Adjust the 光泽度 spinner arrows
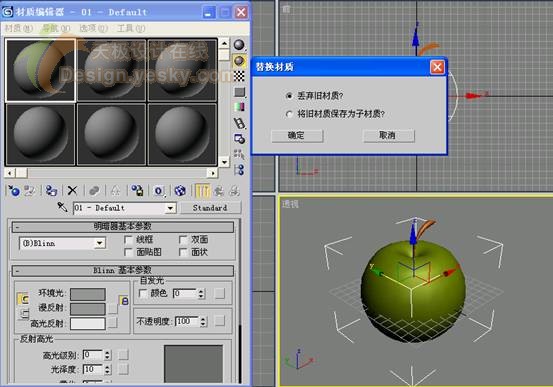553x387 pixels. tap(108, 370)
